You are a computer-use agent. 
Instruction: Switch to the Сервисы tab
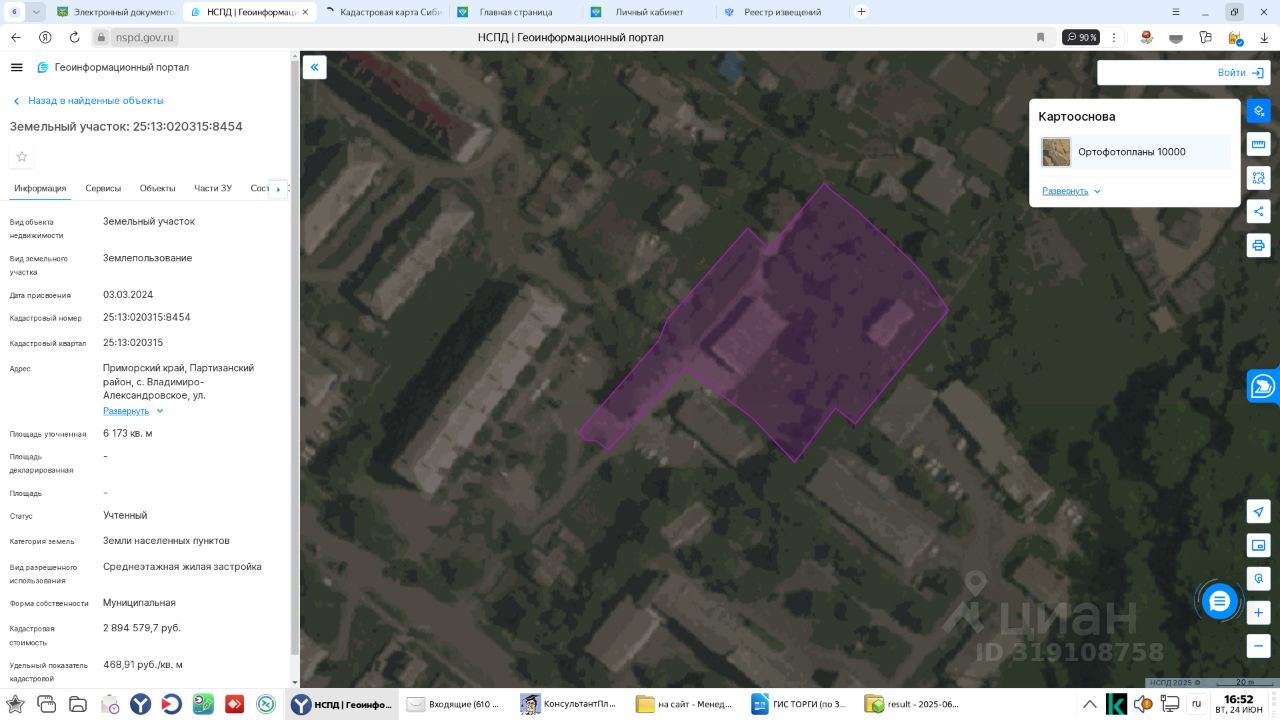[x=103, y=188]
